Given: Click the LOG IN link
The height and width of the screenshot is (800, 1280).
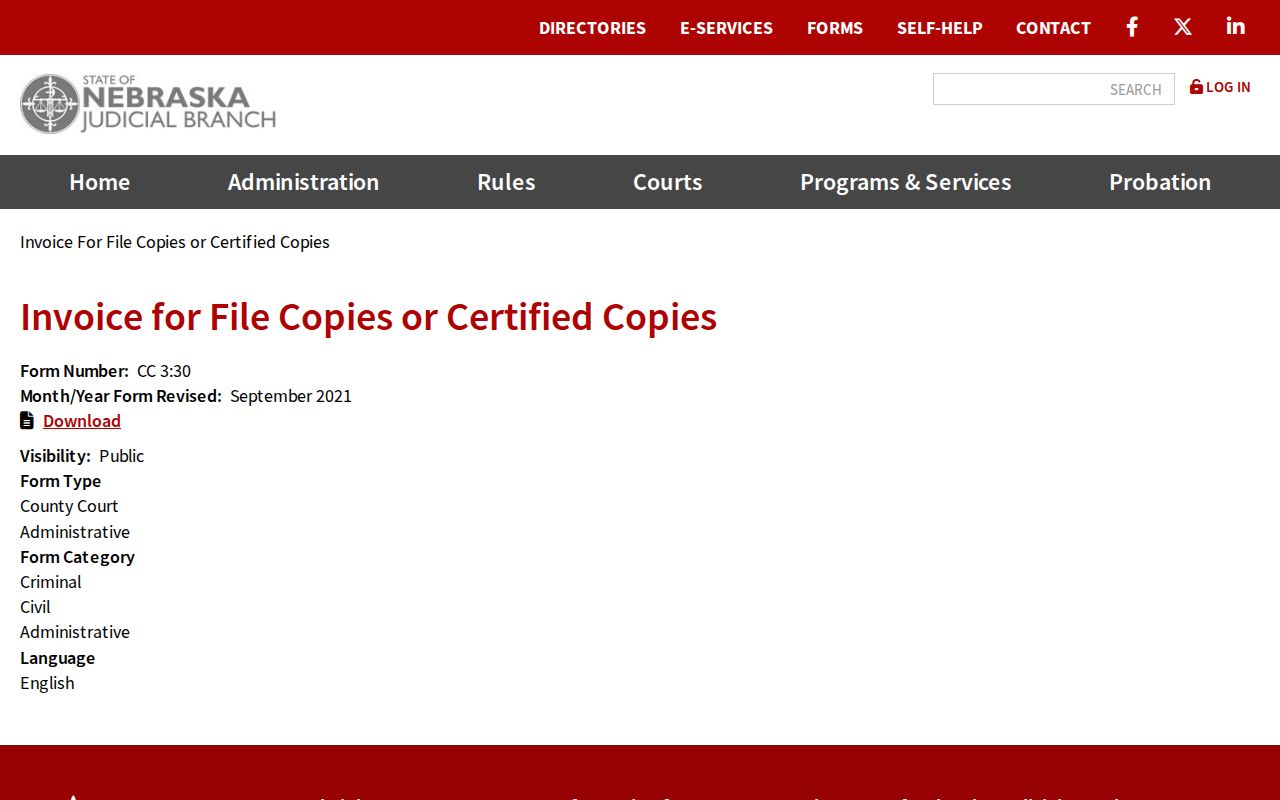Looking at the screenshot, I should tap(1220, 87).
